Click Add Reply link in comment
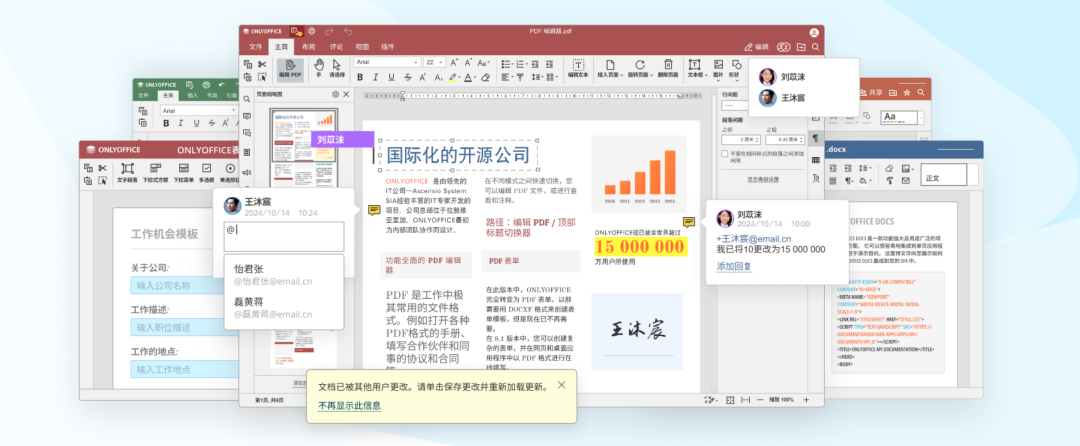The width and height of the screenshot is (1080, 446). point(734,266)
